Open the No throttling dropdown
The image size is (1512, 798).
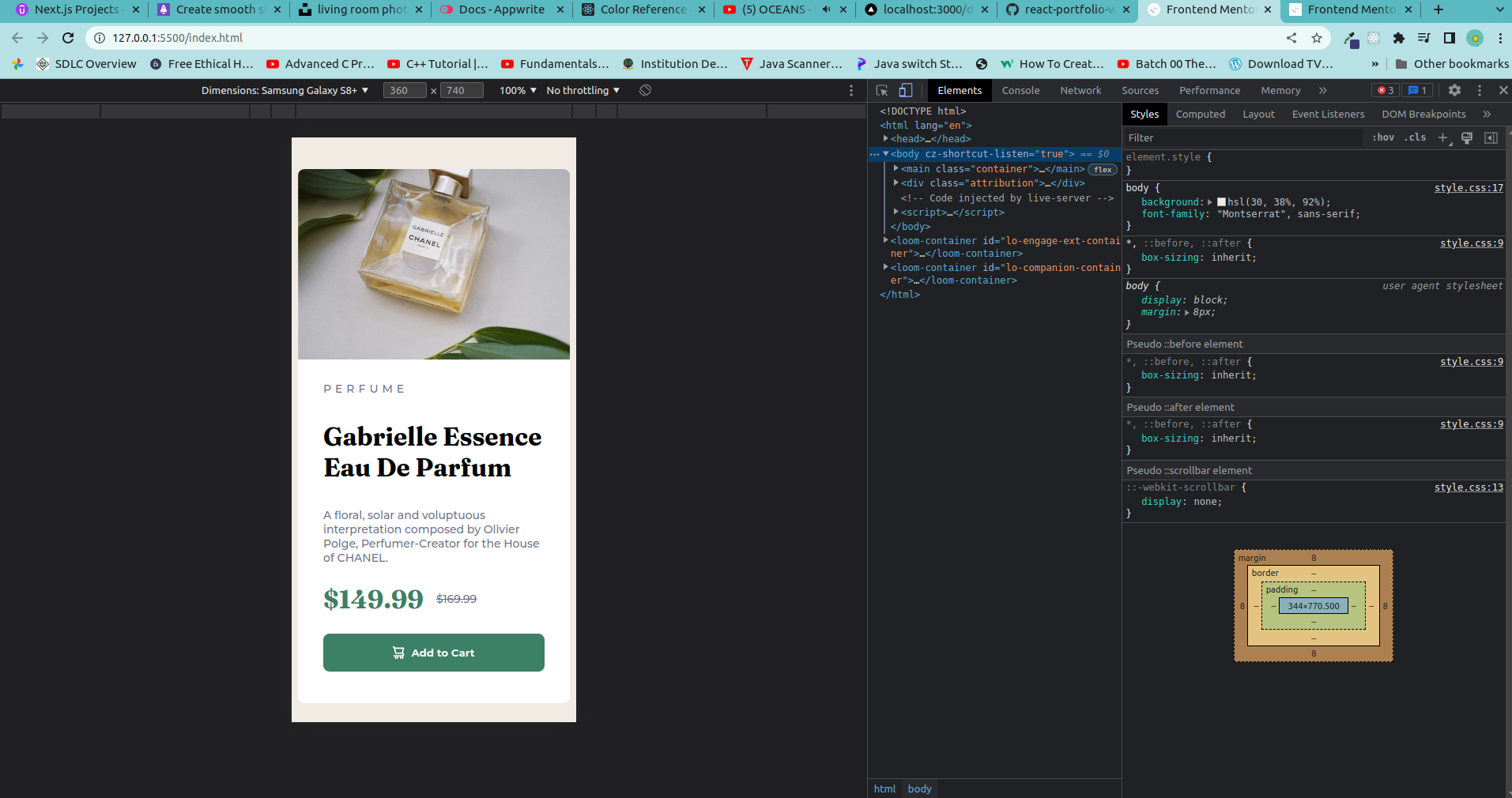click(x=583, y=90)
